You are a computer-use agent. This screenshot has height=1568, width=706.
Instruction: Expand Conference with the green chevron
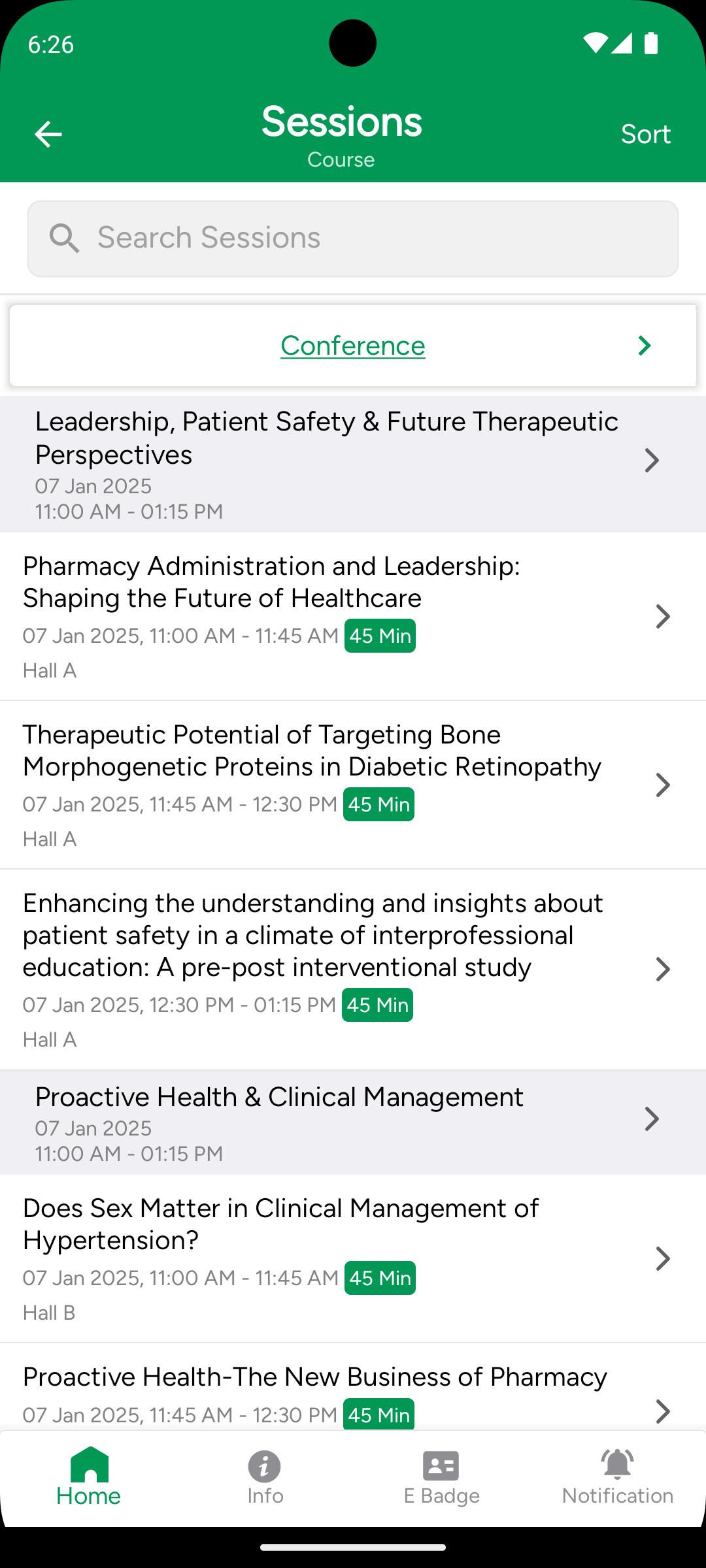pyautogui.click(x=645, y=346)
